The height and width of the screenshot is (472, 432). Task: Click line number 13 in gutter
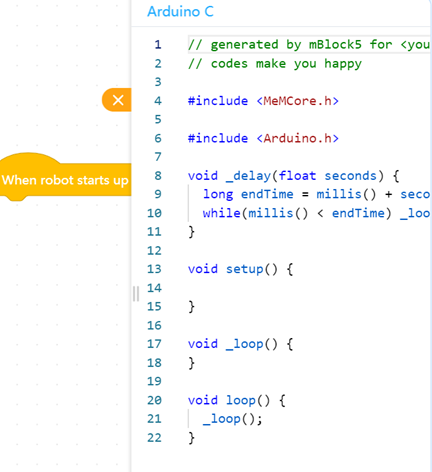pyautogui.click(x=154, y=269)
